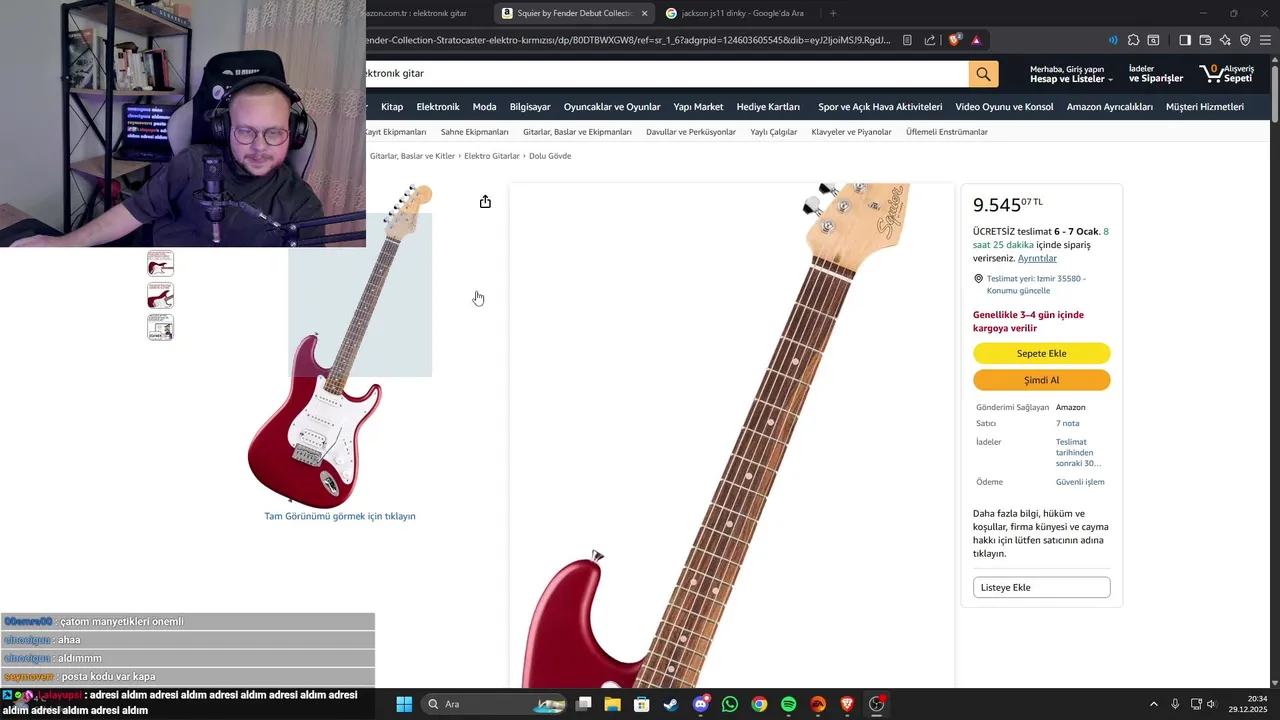Select the third product thumbnail
Screen dimensions: 1280x720
(x=160, y=328)
